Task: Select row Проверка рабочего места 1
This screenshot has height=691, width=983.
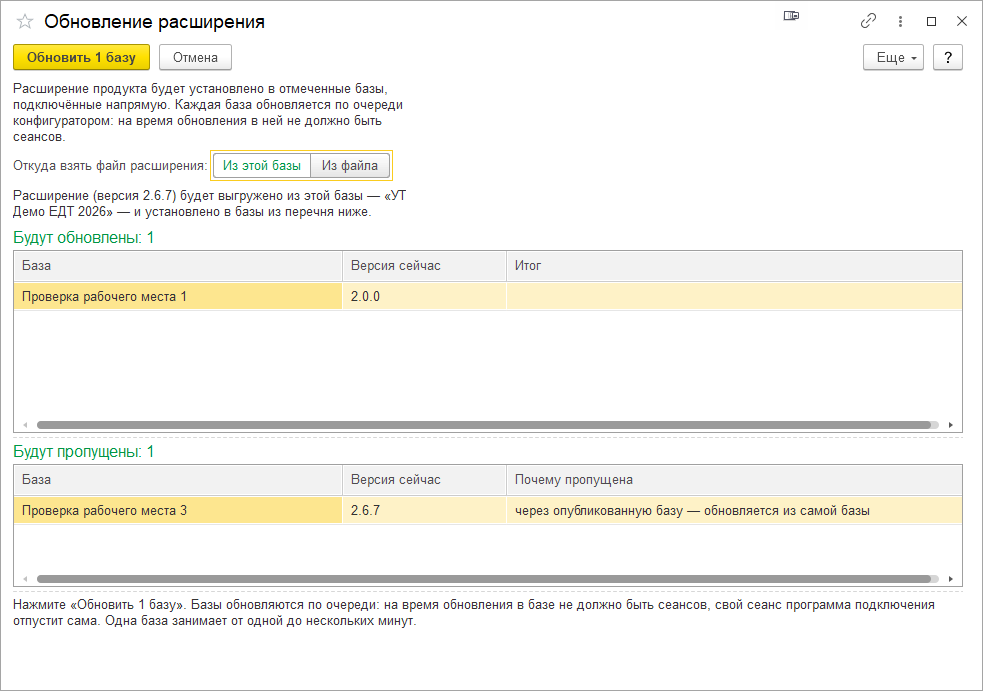Action: pos(488,297)
